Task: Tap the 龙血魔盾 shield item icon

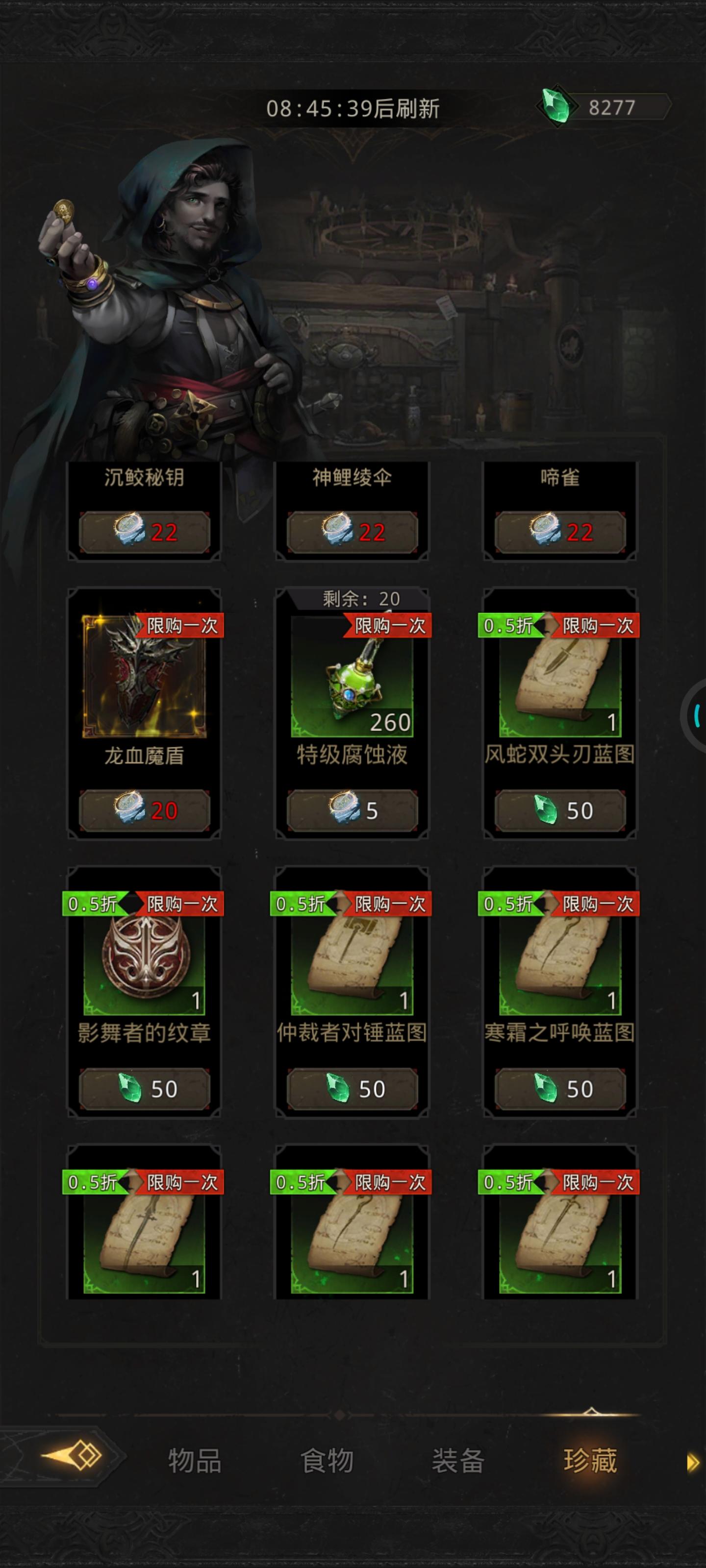Action: point(144,676)
